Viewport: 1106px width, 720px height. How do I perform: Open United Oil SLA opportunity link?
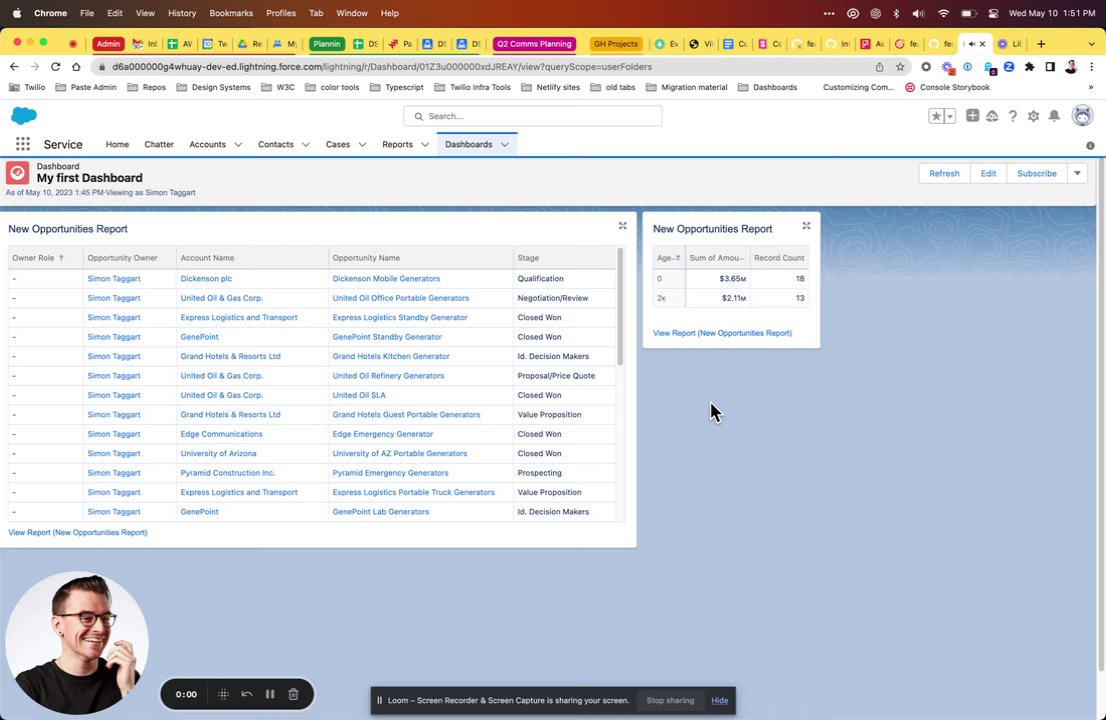click(x=359, y=395)
